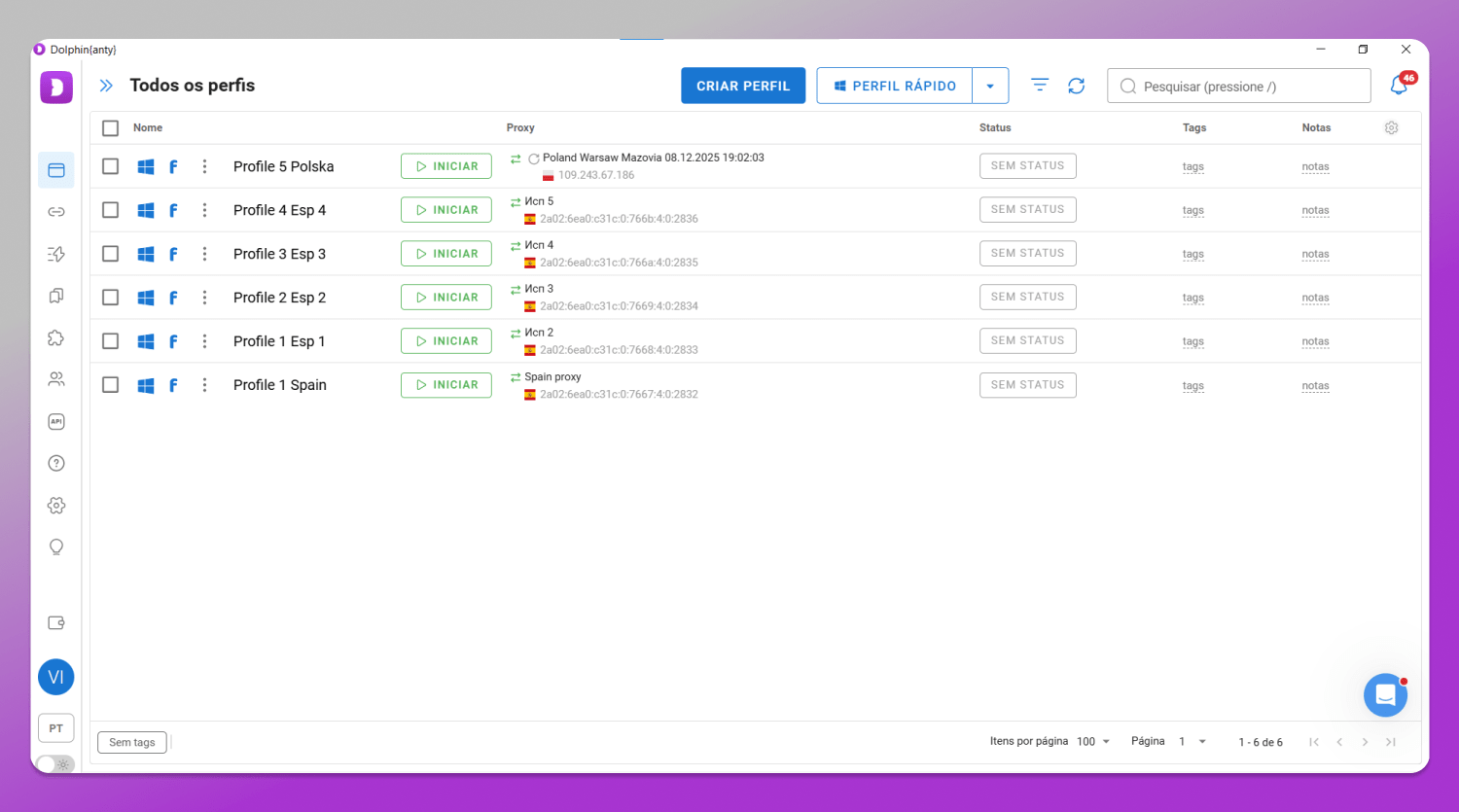Click the VI user avatar

56,677
